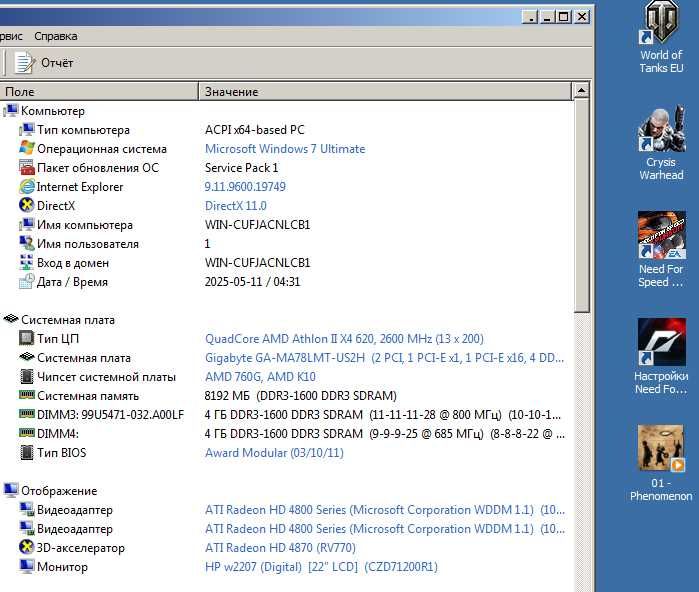Open Microsoft Windows 7 Ultimate link
This screenshot has width=699, height=592.
285,149
